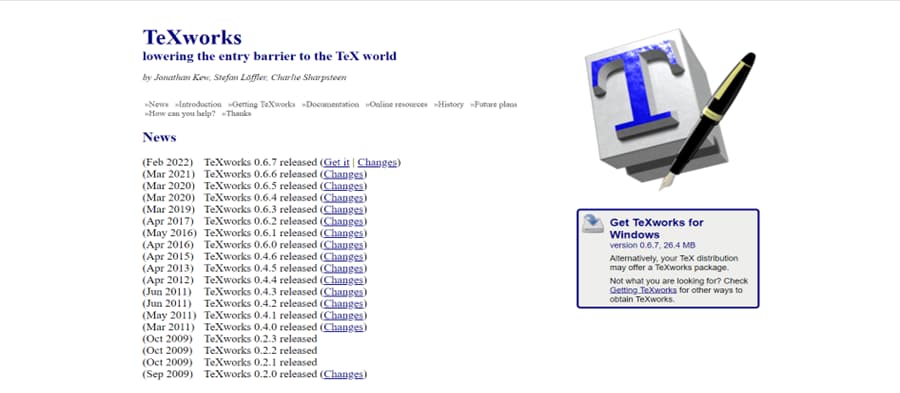Open Changes link for TeXworks 0.6.3

(x=343, y=209)
